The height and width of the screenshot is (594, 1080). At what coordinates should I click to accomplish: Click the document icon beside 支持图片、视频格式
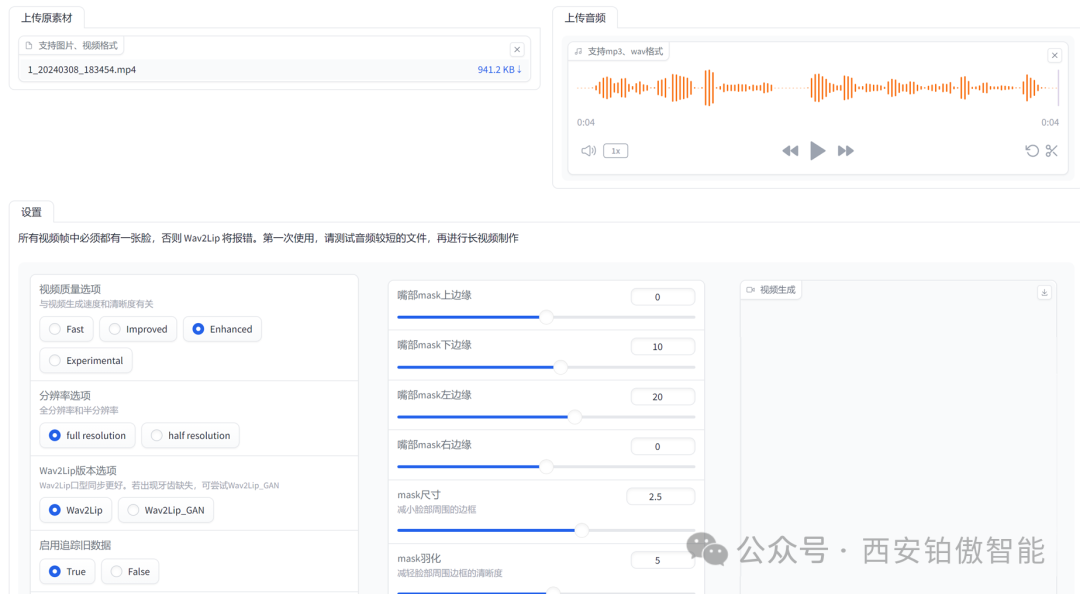(x=29, y=44)
